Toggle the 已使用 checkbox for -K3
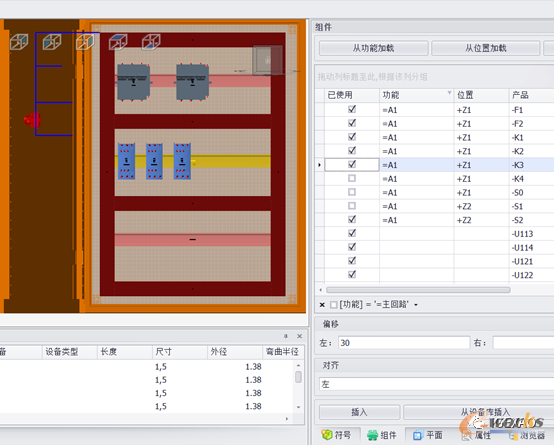Image resolution: width=554 pixels, height=445 pixels. point(352,164)
